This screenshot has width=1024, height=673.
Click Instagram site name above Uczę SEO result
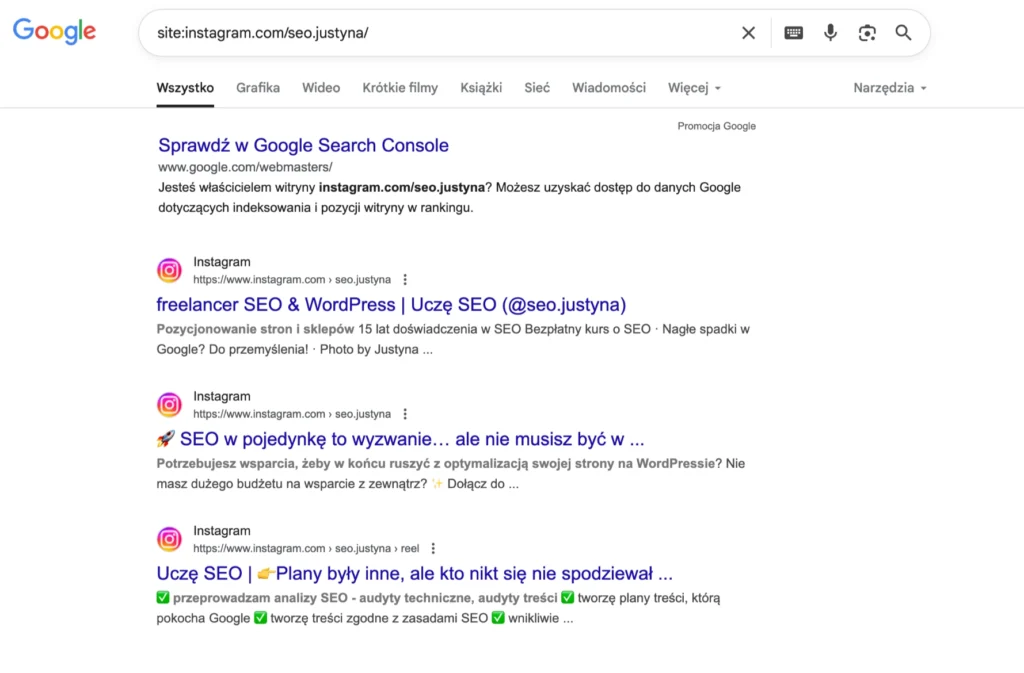point(222,531)
